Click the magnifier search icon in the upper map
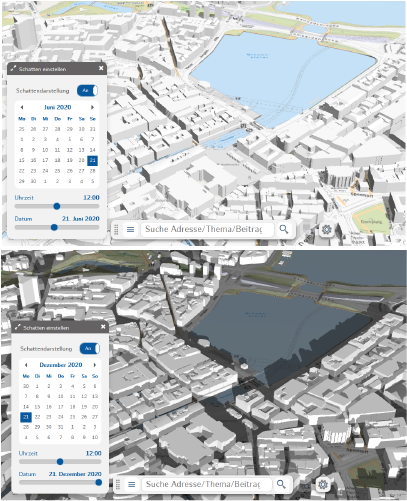Screen dimensions: 407x501 284,229
